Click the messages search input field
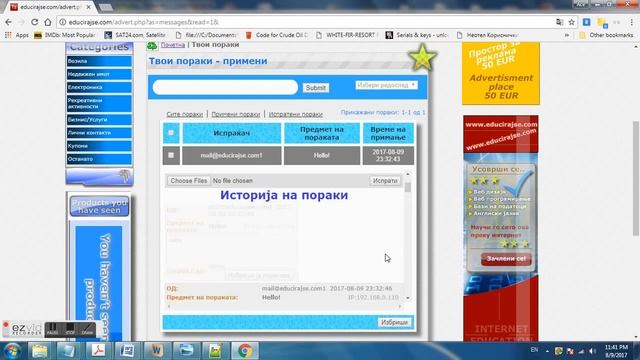The width and height of the screenshot is (640, 360). pyautogui.click(x=225, y=87)
